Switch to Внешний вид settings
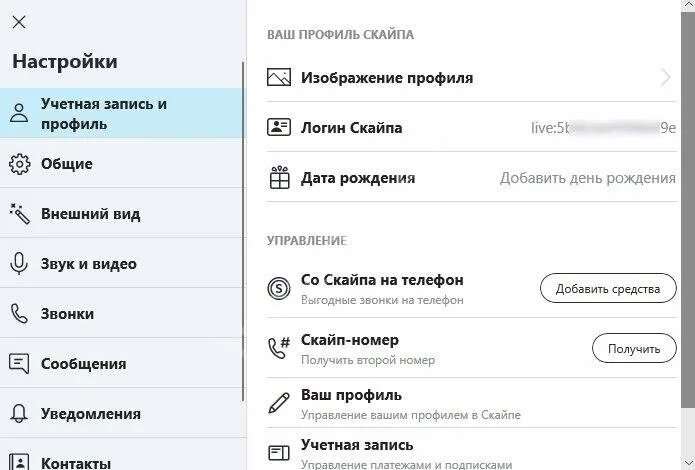Image resolution: width=695 pixels, height=470 pixels. [x=121, y=213]
